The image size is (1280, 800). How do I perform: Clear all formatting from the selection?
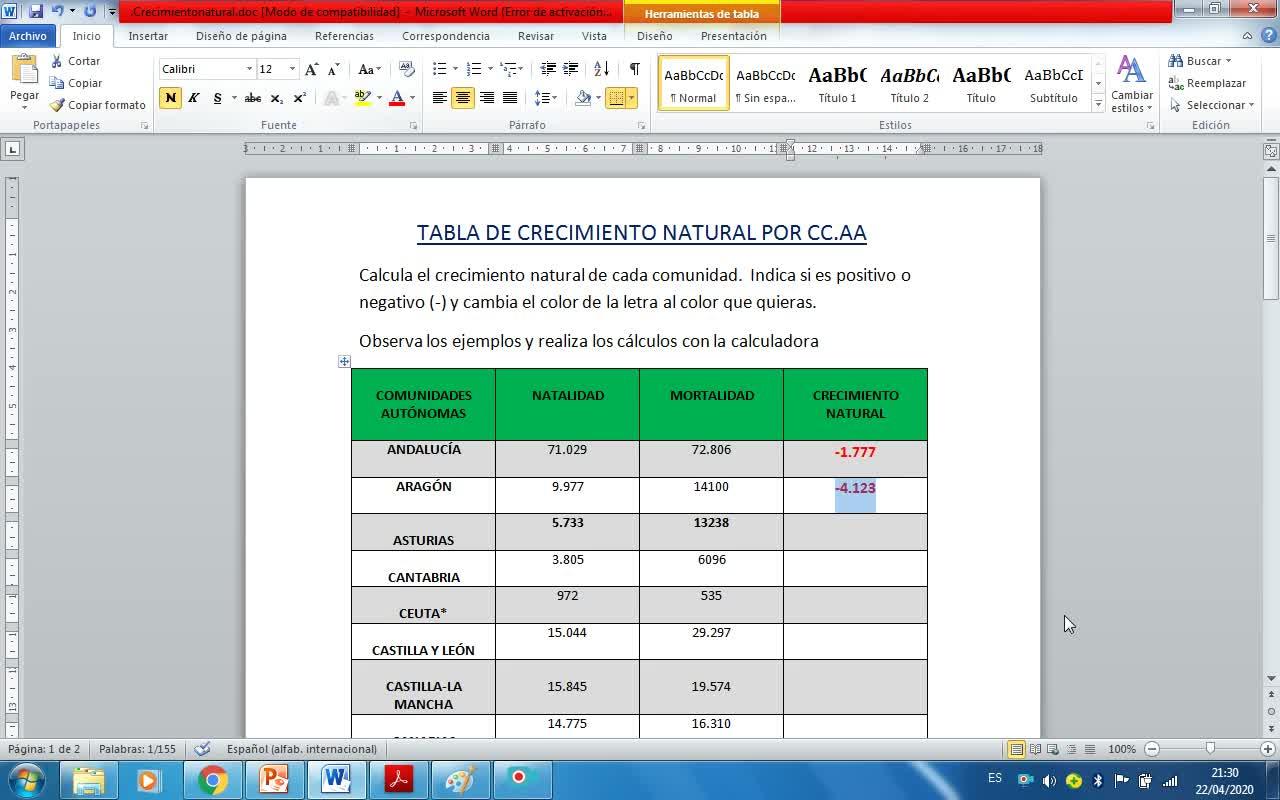click(x=407, y=69)
